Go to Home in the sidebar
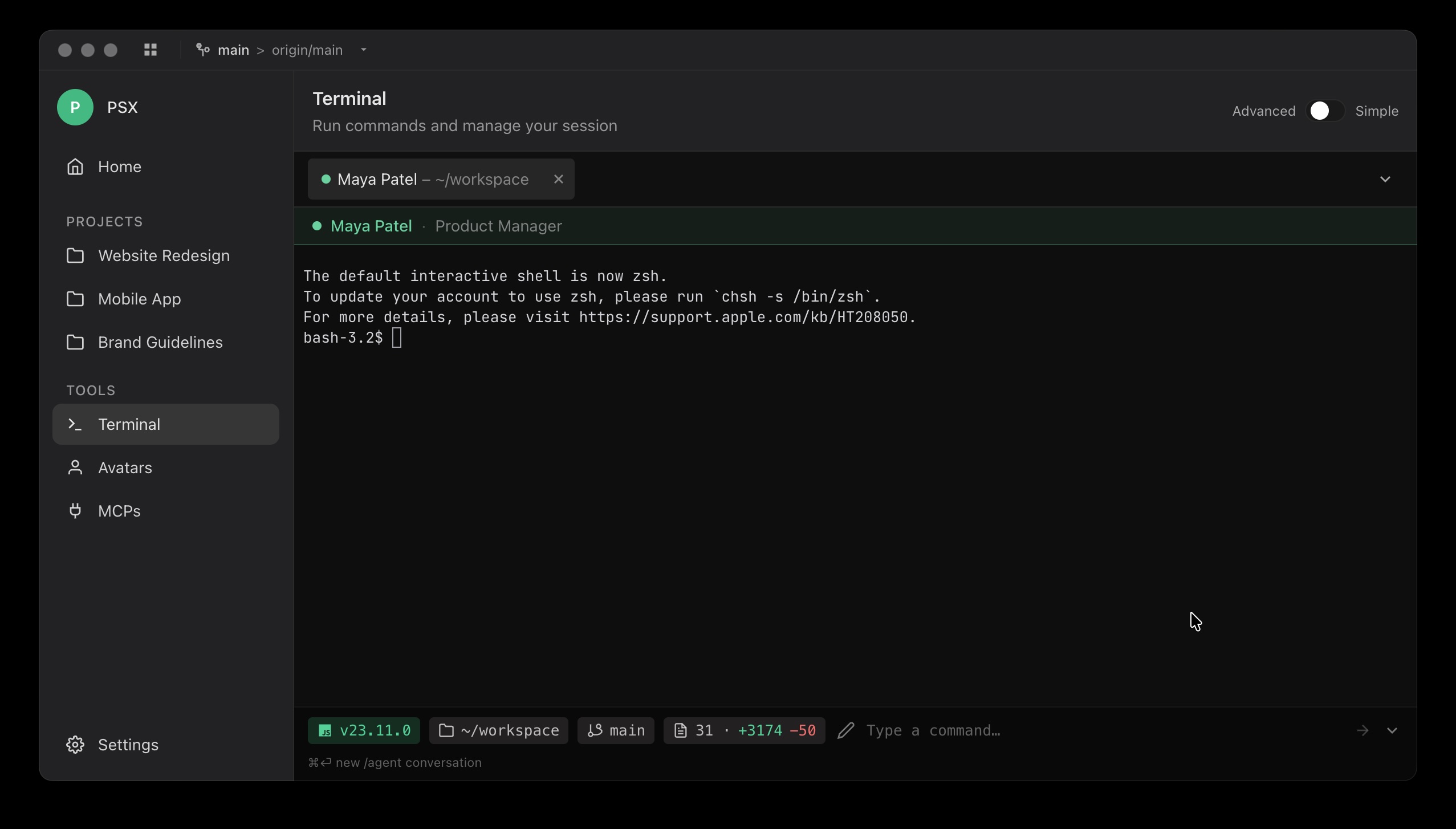This screenshot has height=829, width=1456. 119,166
